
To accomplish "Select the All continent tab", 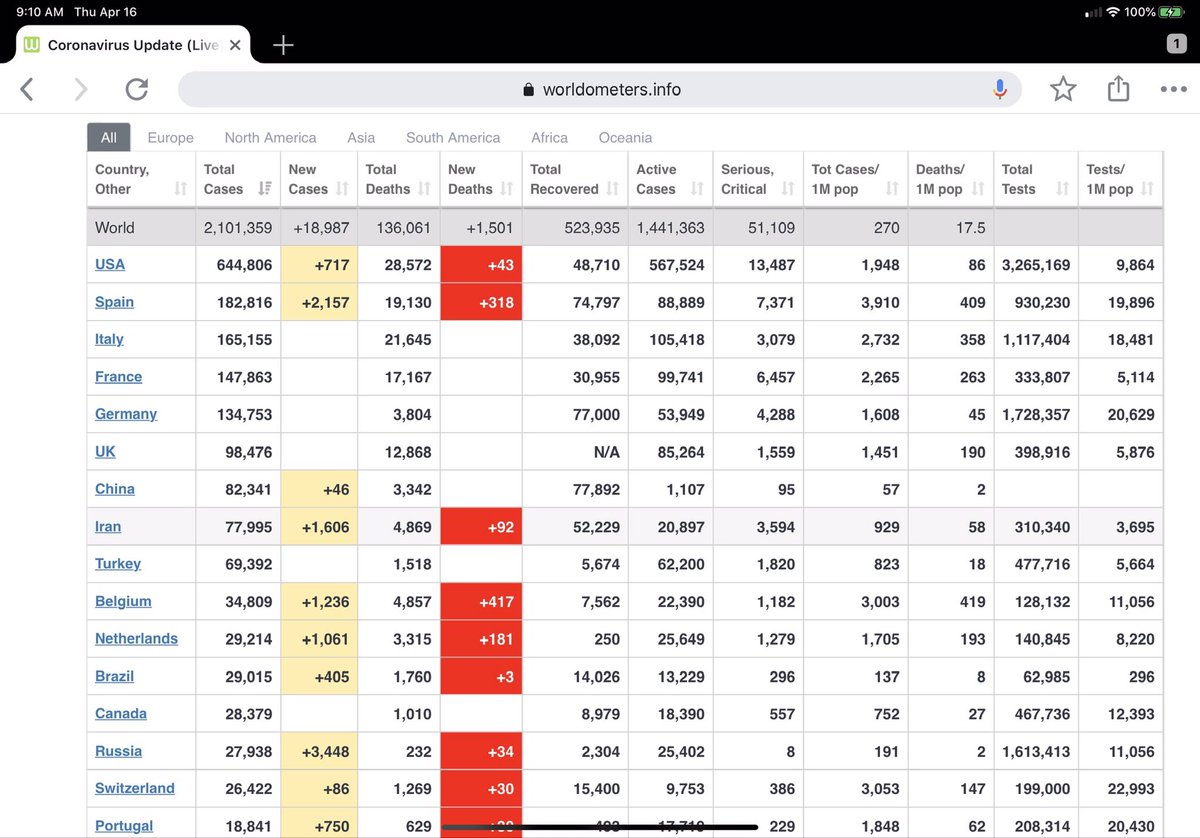I will [108, 138].
